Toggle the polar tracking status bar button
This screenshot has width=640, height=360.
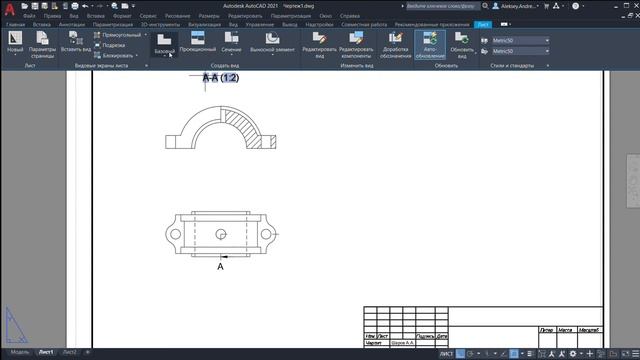(x=470, y=354)
